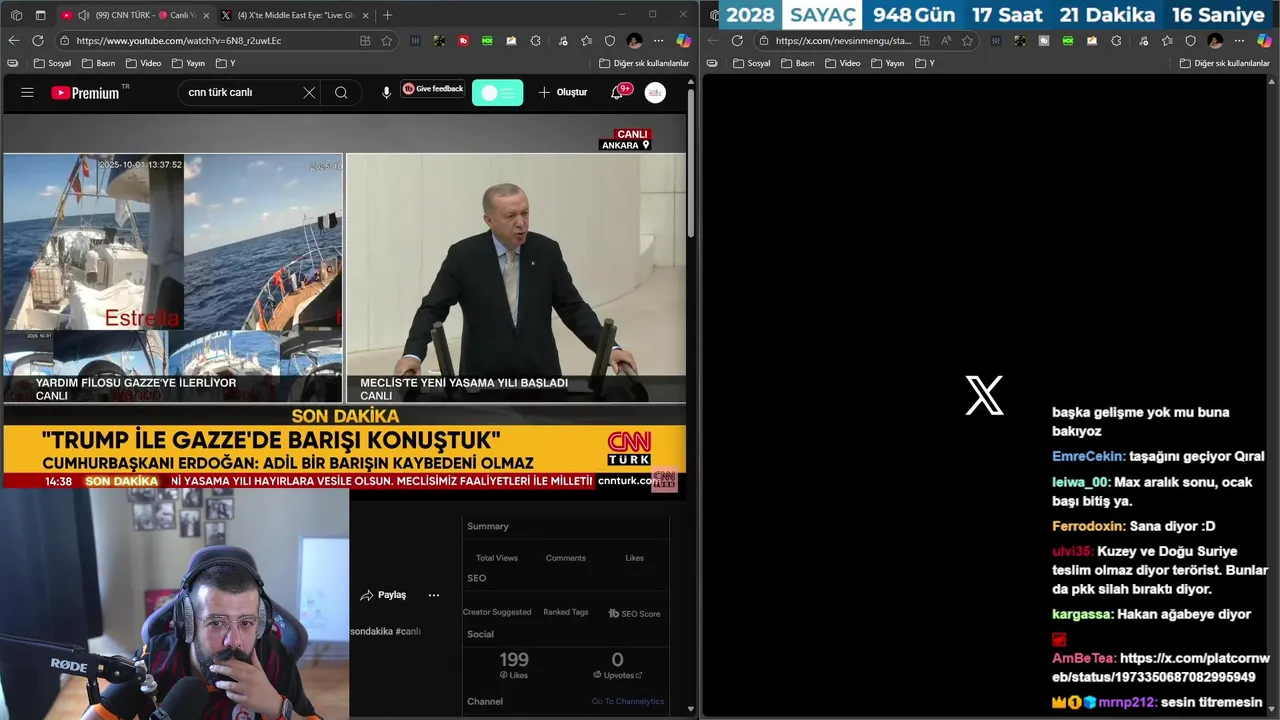The image size is (1280, 720).
Task: Toggle Read aloud icon in x.com address bar
Action: tap(945, 41)
